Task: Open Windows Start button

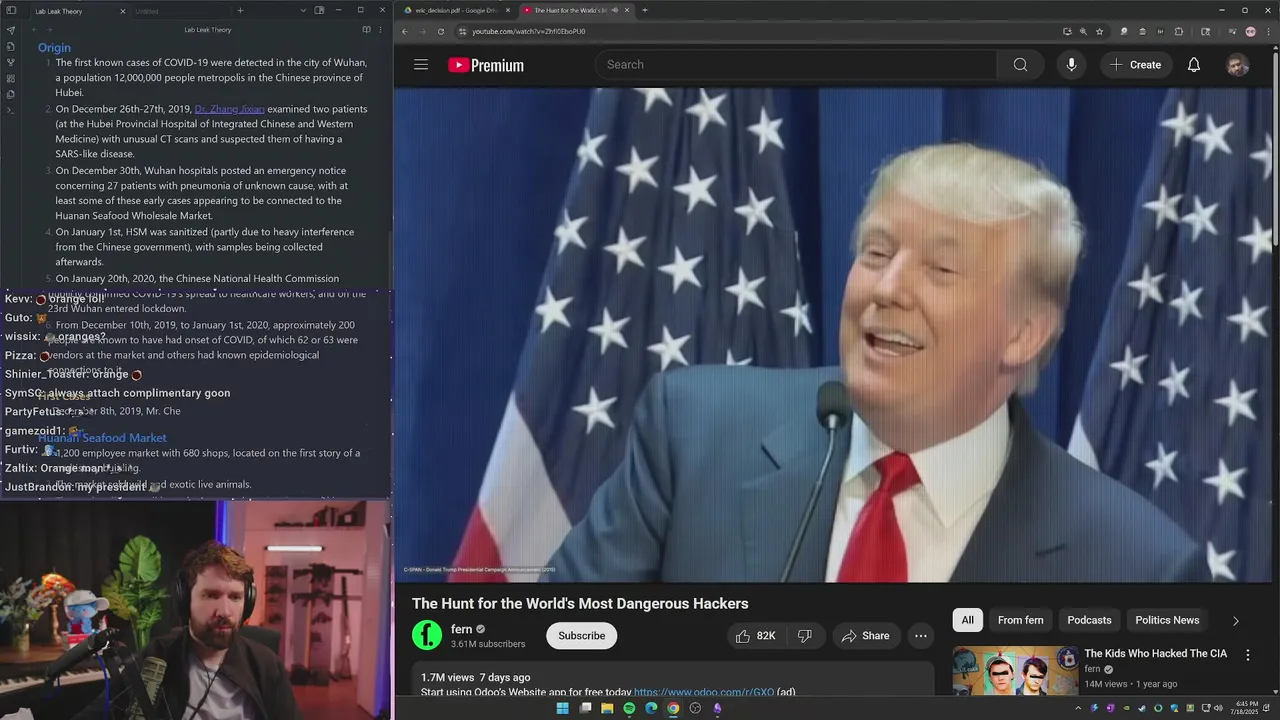Action: pos(562,708)
